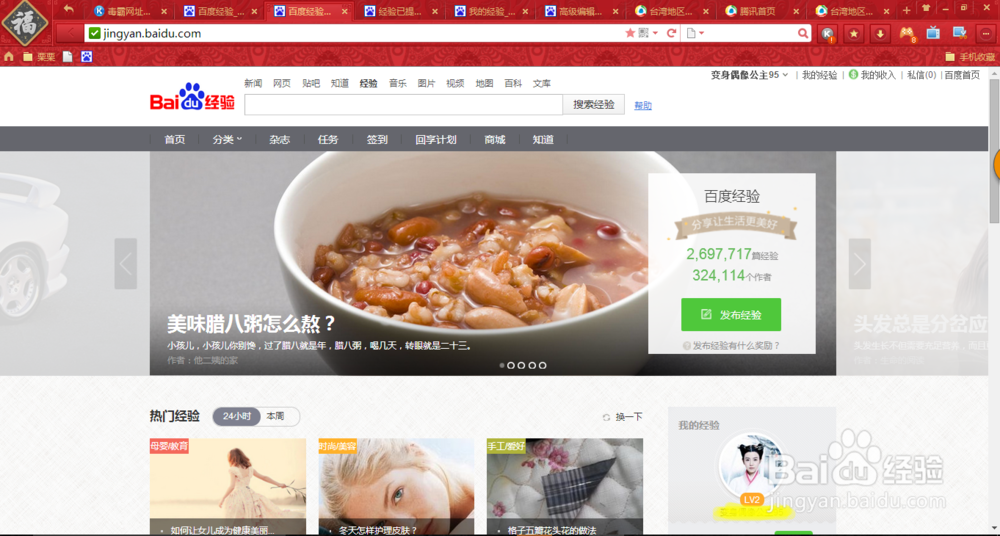Select the second carousel dot
The height and width of the screenshot is (536, 1000).
coord(511,366)
